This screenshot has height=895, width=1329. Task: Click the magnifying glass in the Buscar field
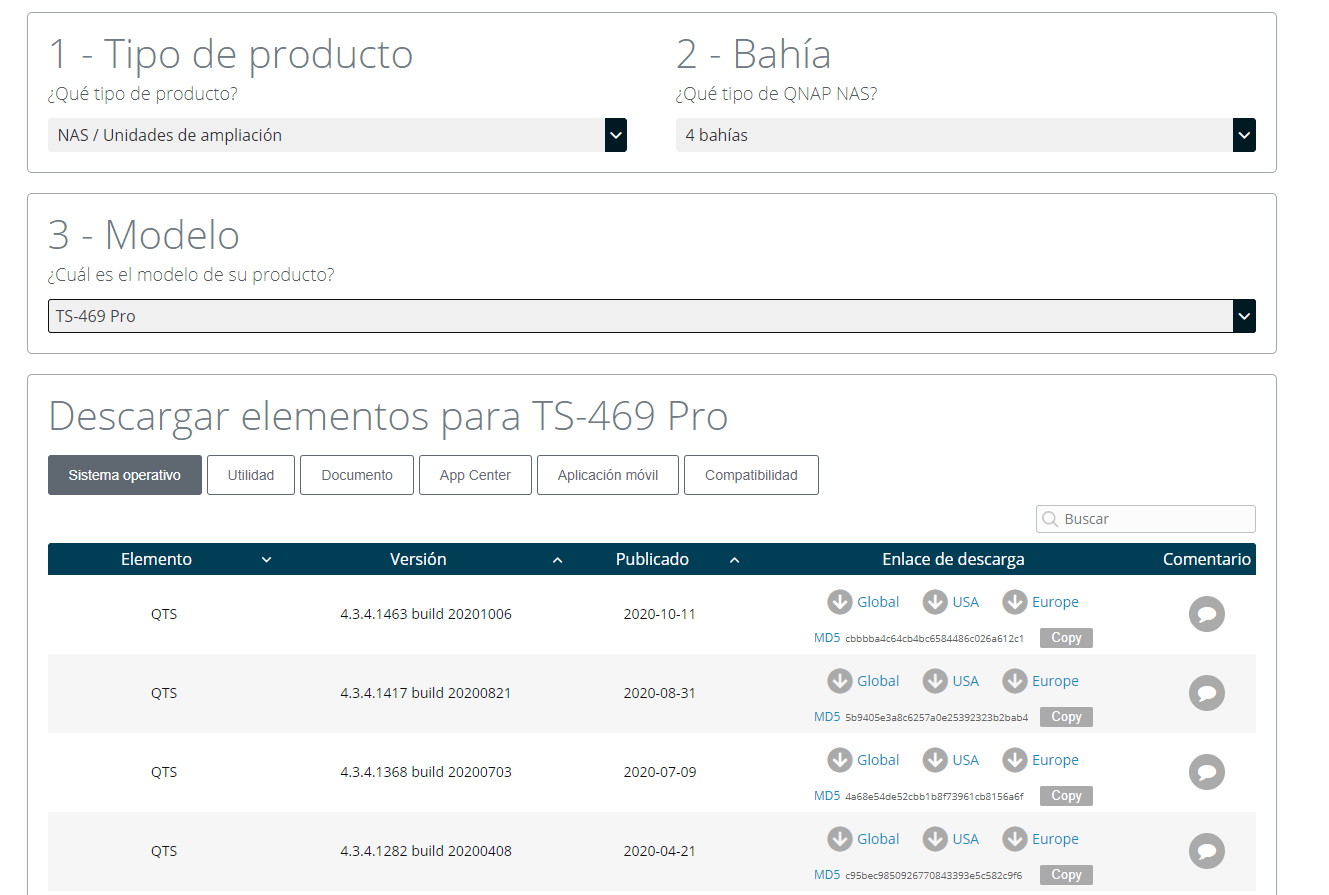1050,519
